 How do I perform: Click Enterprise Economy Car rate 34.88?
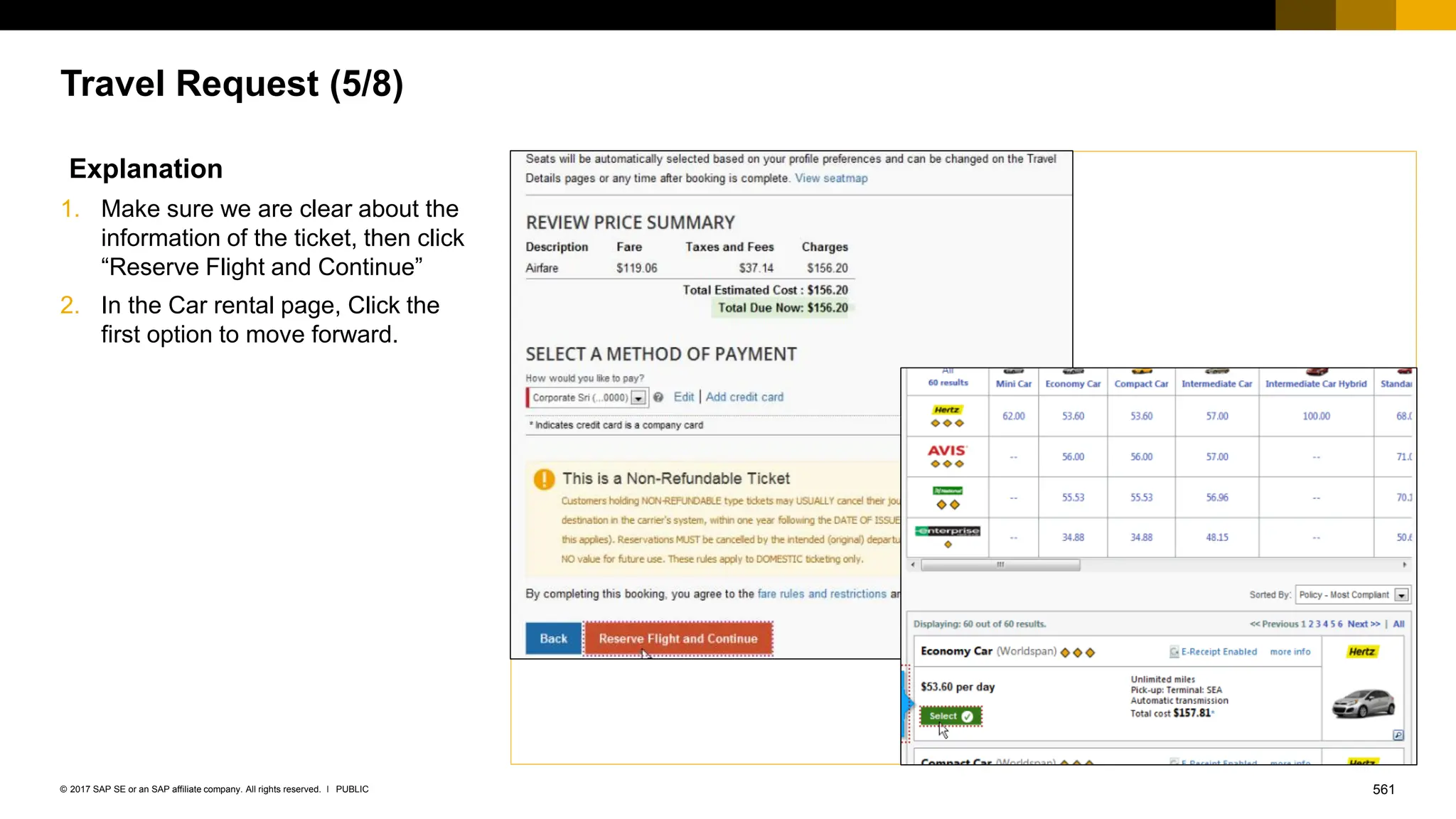[x=1073, y=537]
